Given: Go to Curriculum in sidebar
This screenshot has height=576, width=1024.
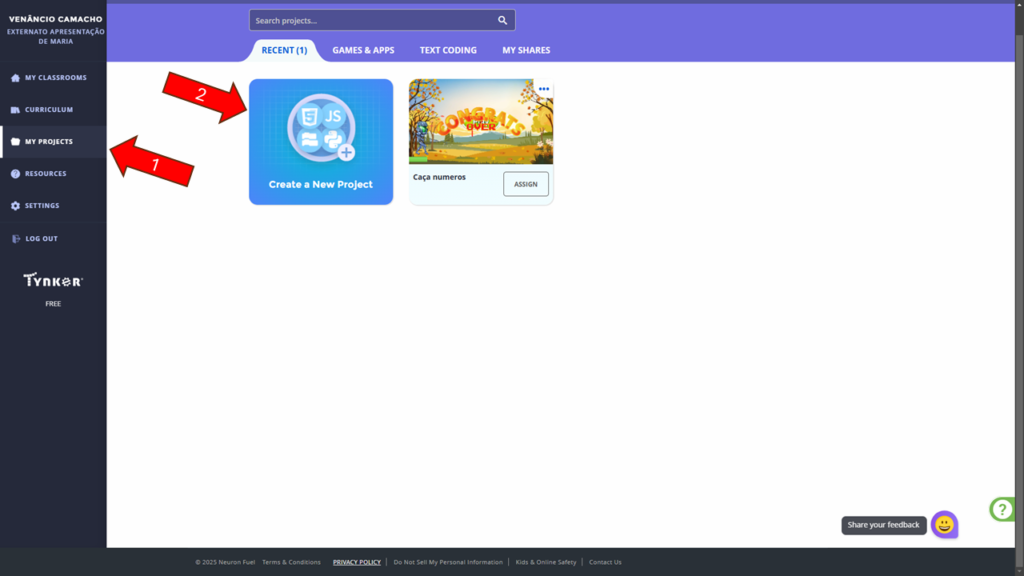Looking at the screenshot, I should [x=48, y=110].
